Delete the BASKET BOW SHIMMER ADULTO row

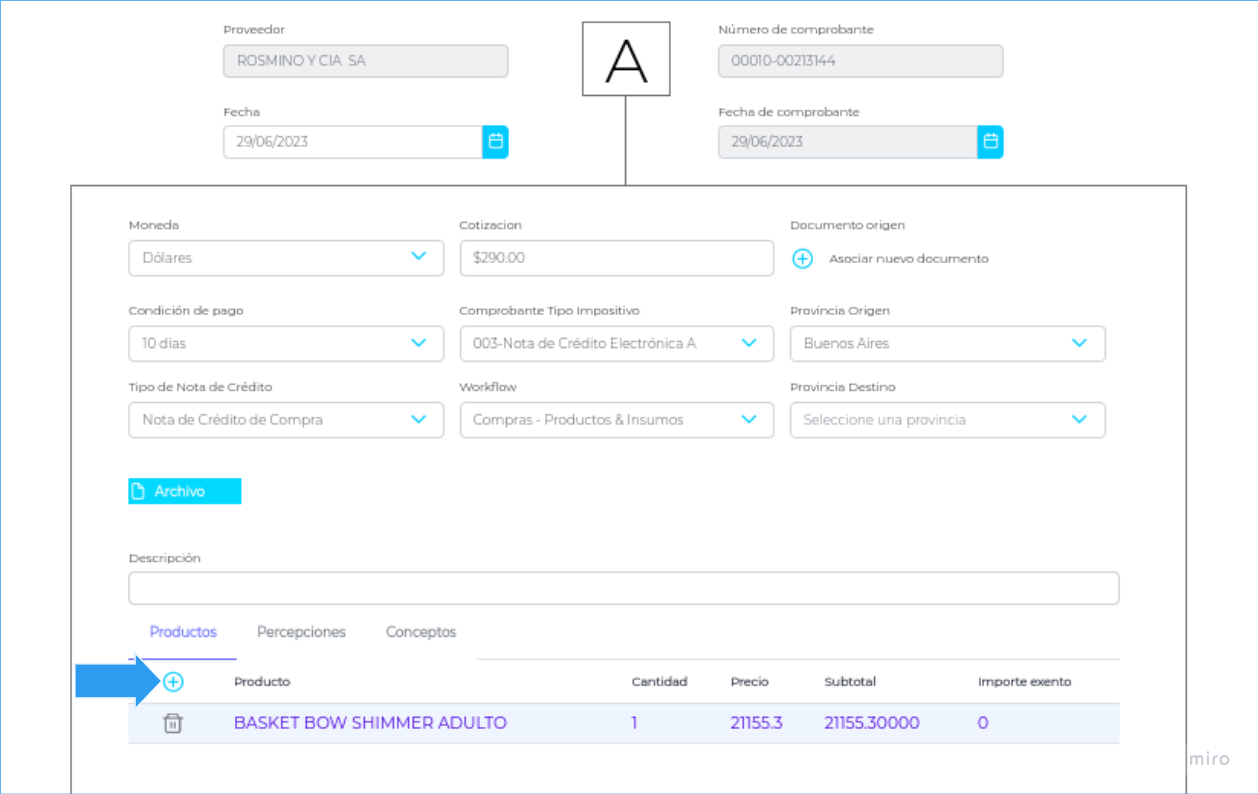pyautogui.click(x=173, y=723)
